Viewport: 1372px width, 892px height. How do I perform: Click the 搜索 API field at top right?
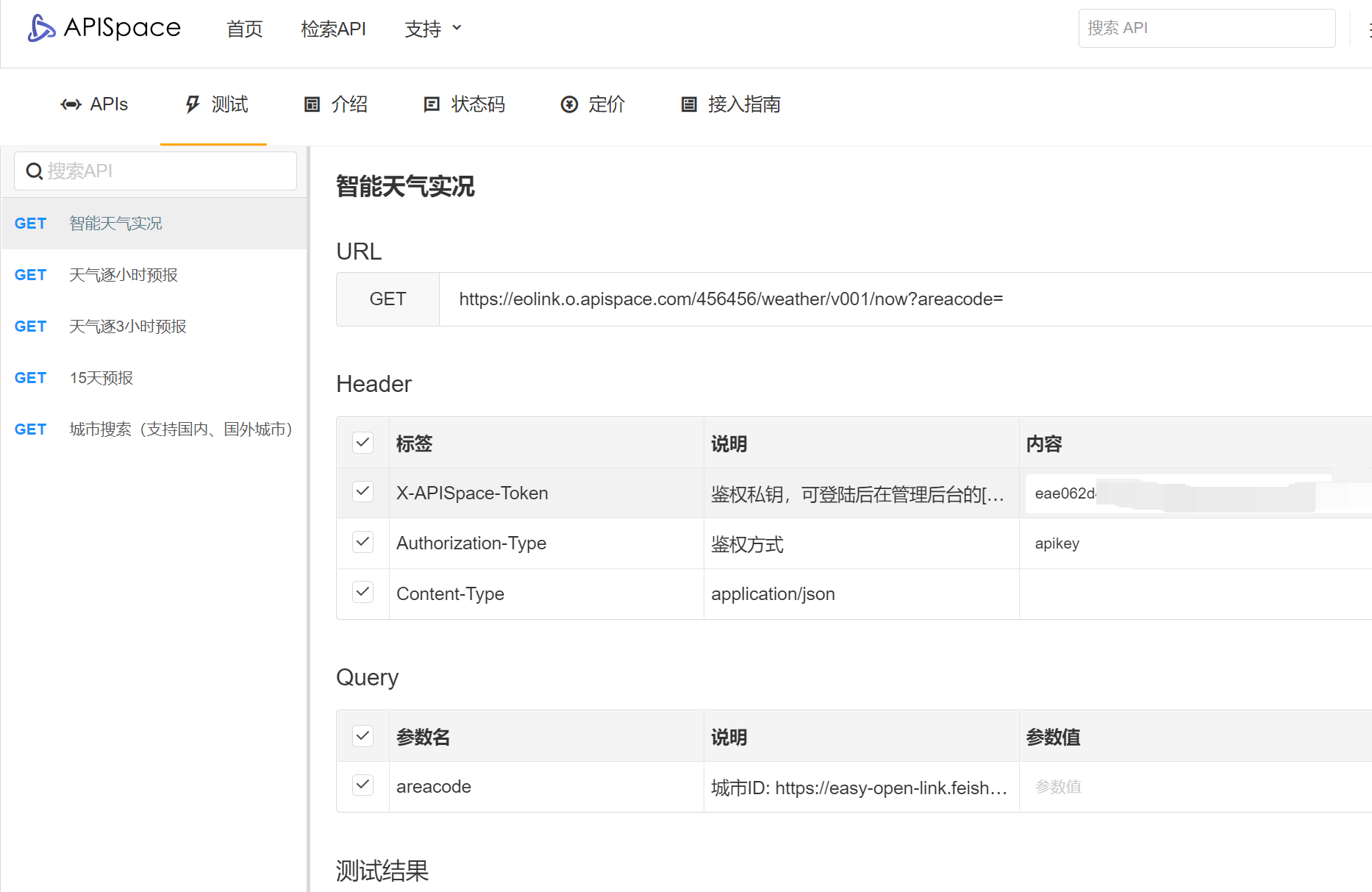tap(1207, 28)
